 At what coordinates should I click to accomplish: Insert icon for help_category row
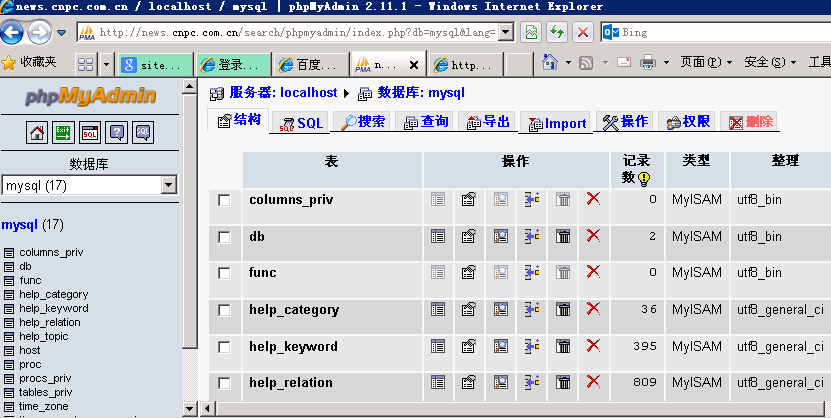[532, 309]
